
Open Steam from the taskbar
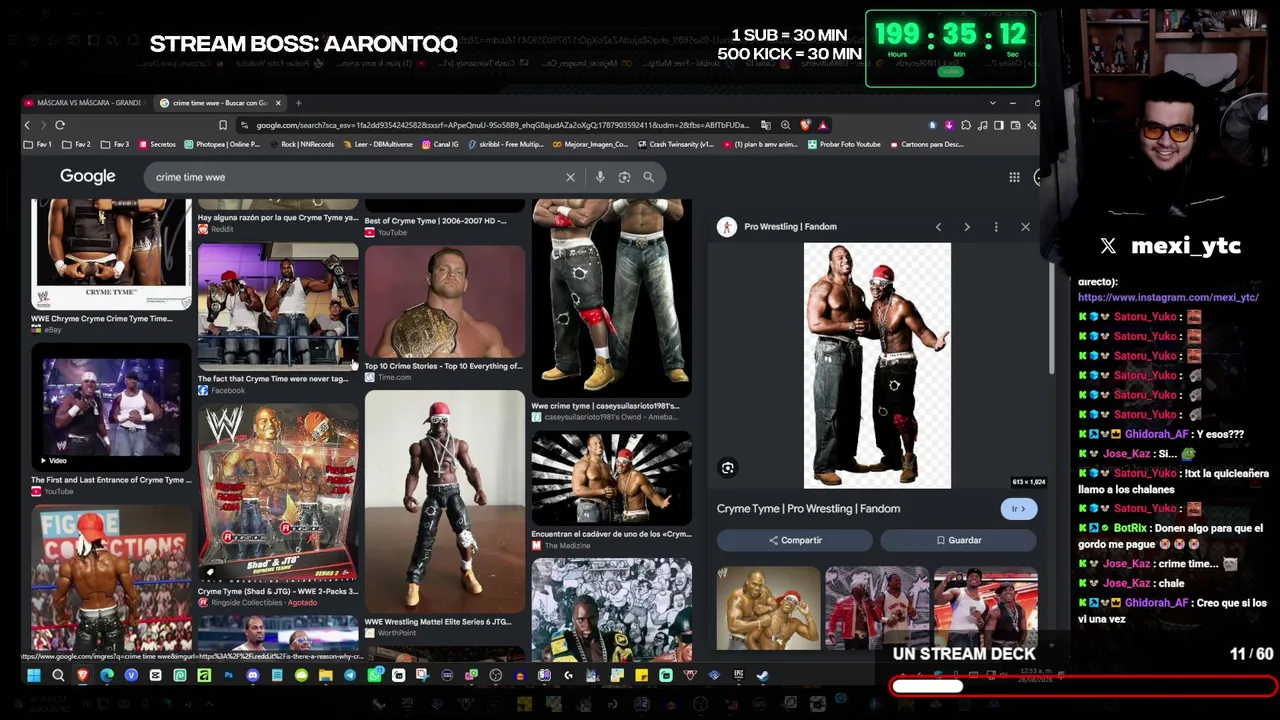tap(762, 676)
